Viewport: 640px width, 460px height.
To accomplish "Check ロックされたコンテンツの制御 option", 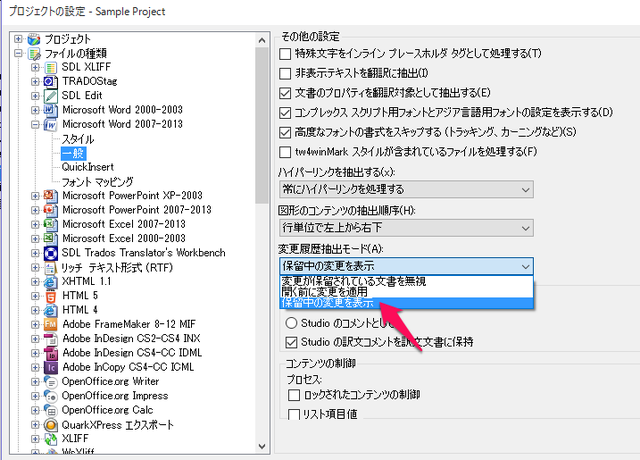I will coord(294,395).
